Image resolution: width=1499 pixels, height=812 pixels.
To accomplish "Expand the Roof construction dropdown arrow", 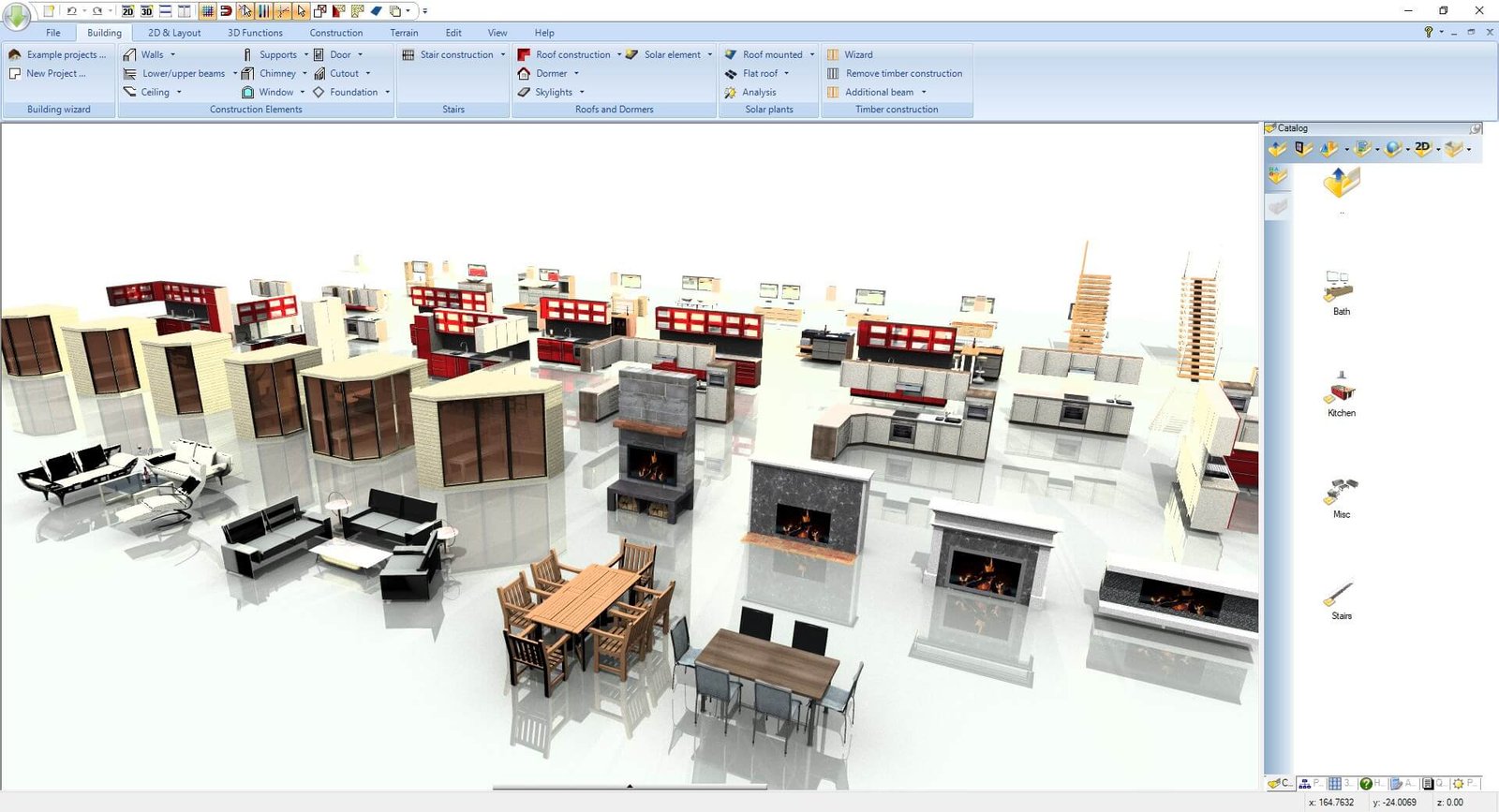I will (x=618, y=54).
